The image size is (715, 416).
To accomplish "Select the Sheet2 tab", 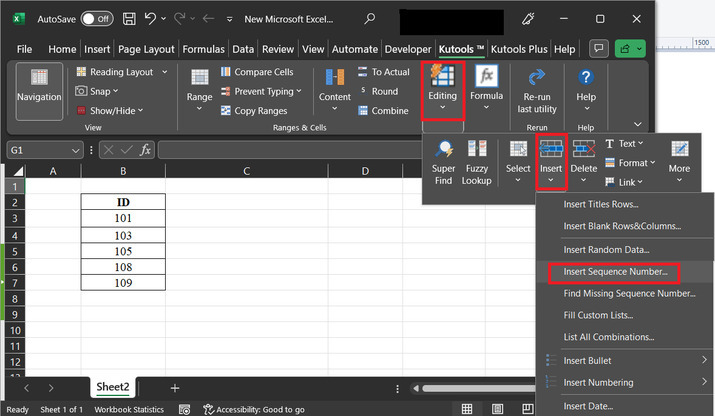I will [x=113, y=387].
